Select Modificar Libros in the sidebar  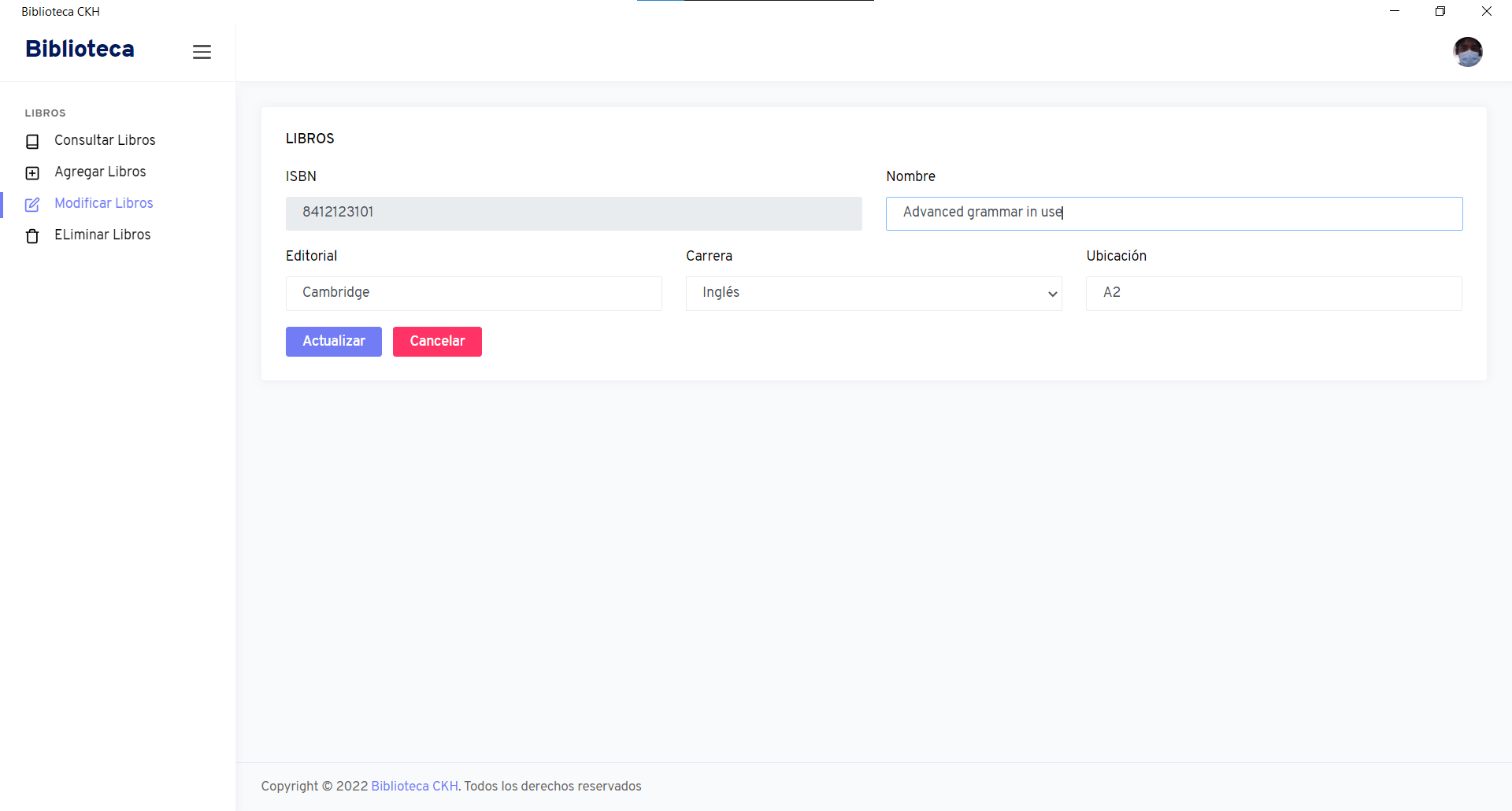103,203
